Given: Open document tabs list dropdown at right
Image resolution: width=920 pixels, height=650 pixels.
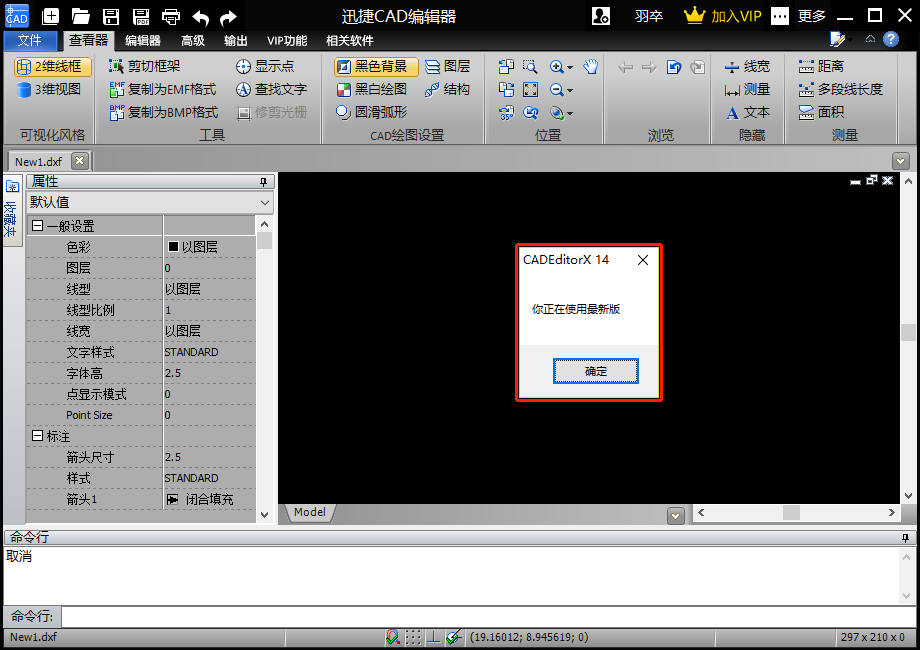Looking at the screenshot, I should 901,160.
